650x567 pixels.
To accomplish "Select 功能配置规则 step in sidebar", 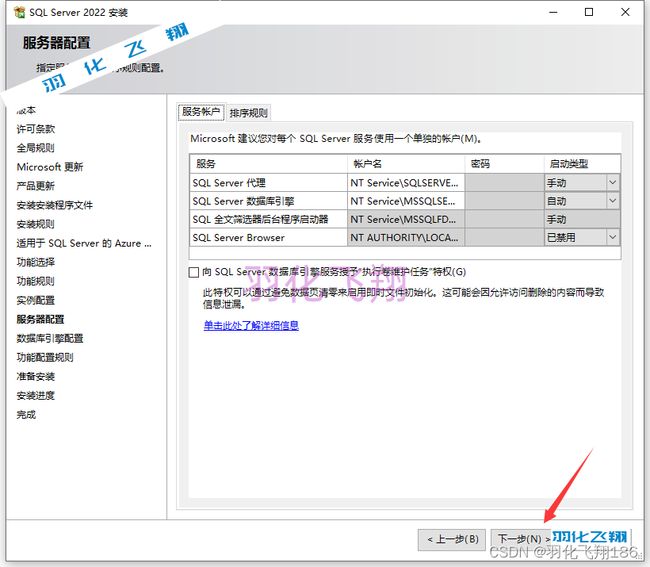I will click(x=45, y=358).
